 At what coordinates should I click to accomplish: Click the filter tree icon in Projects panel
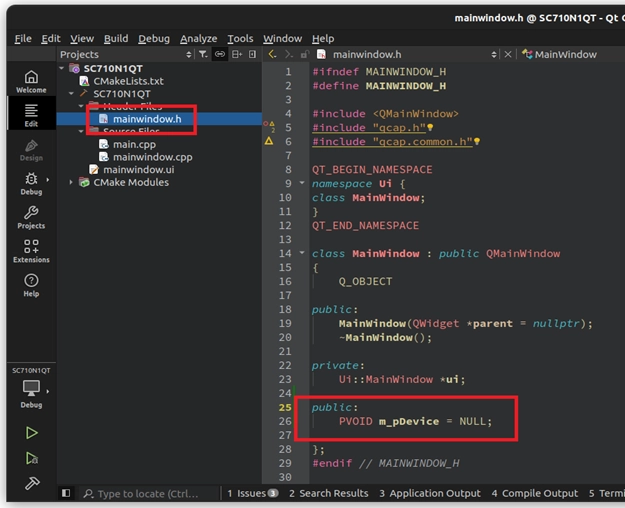203,54
